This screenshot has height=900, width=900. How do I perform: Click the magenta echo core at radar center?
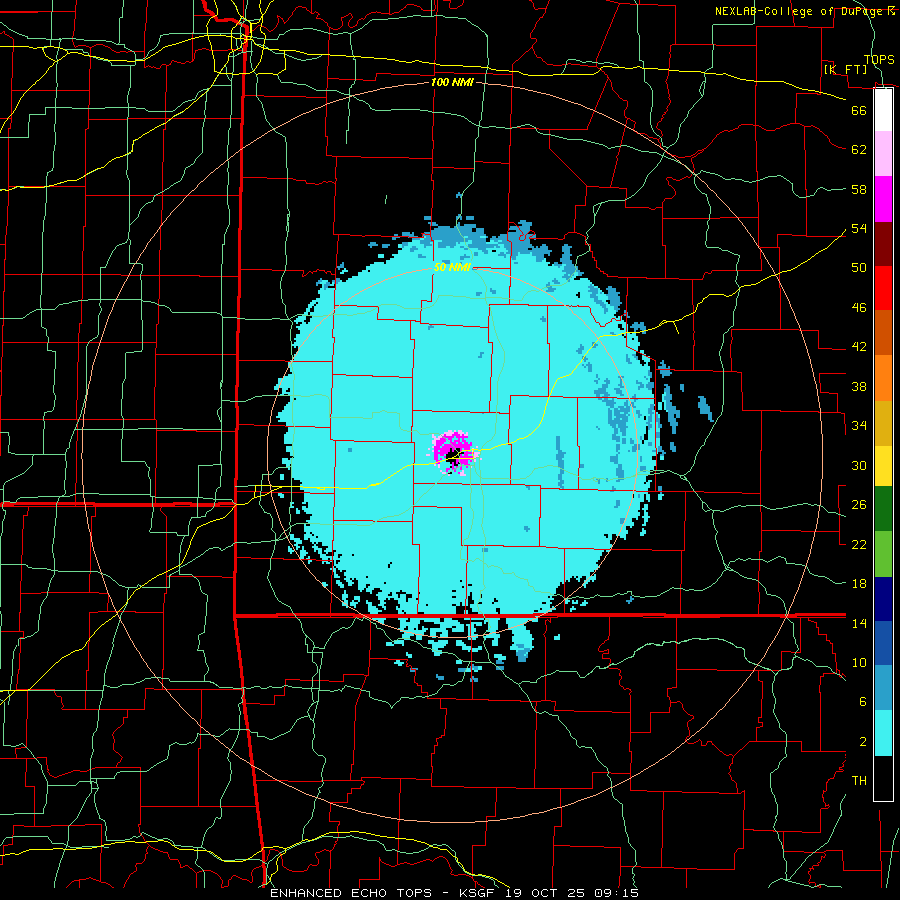(453, 452)
